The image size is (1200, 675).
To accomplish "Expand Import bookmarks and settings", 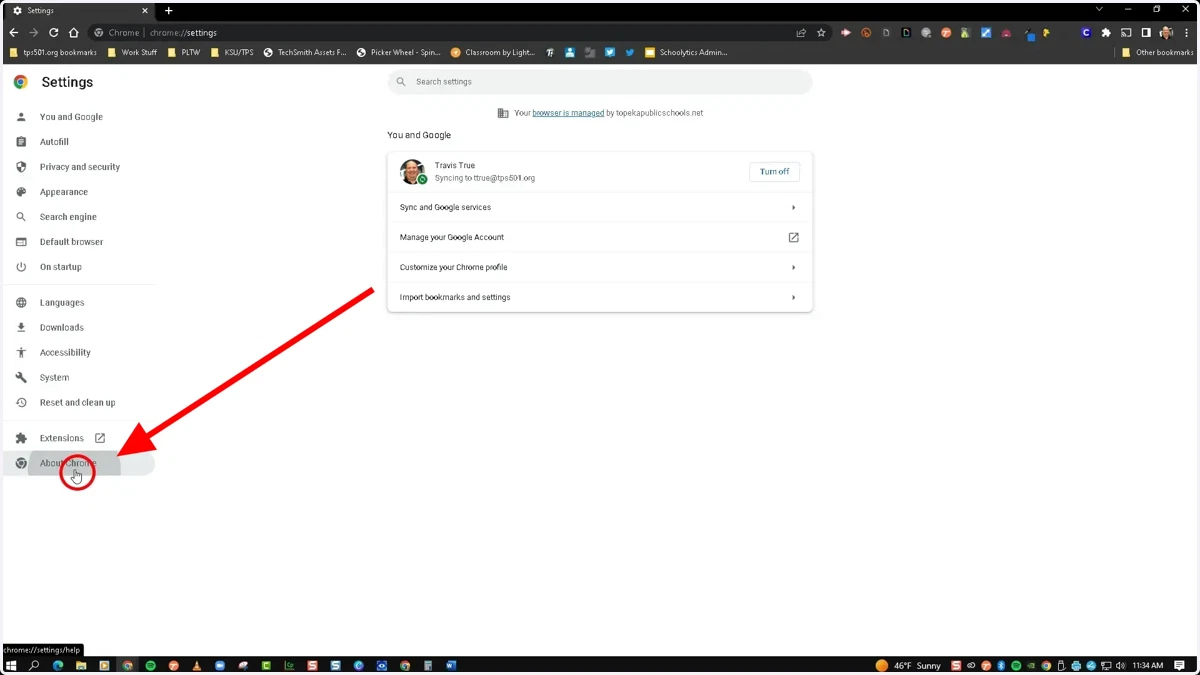I will pyautogui.click(x=600, y=298).
